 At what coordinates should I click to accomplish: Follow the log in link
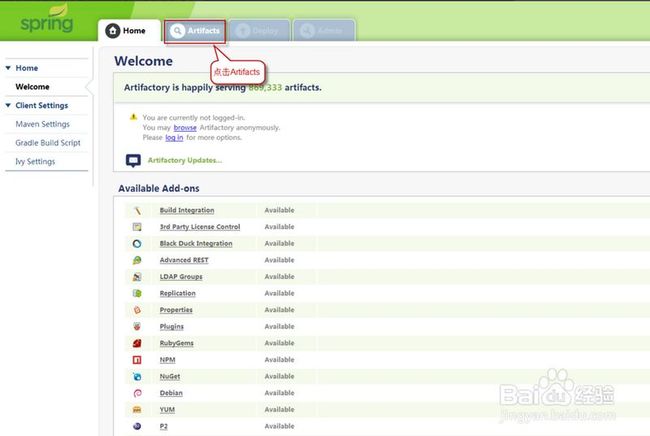click(x=174, y=138)
